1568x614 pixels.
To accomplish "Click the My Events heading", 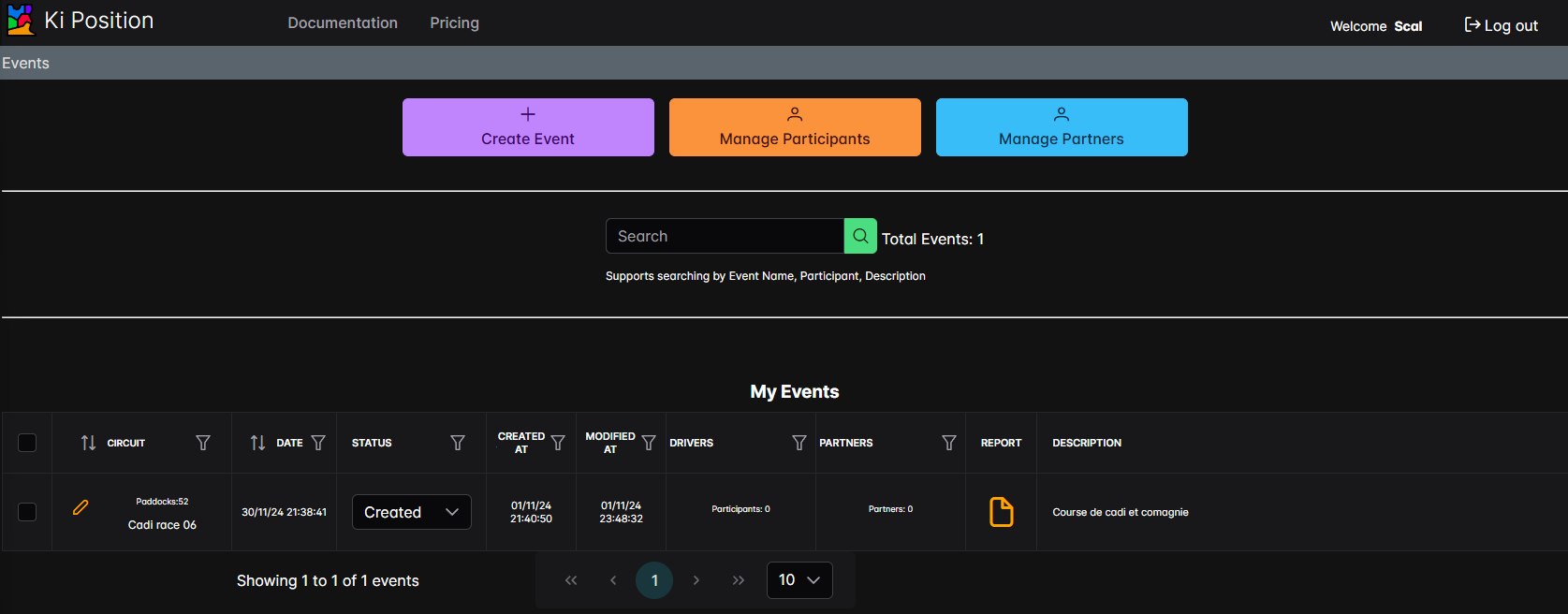I will click(795, 391).
